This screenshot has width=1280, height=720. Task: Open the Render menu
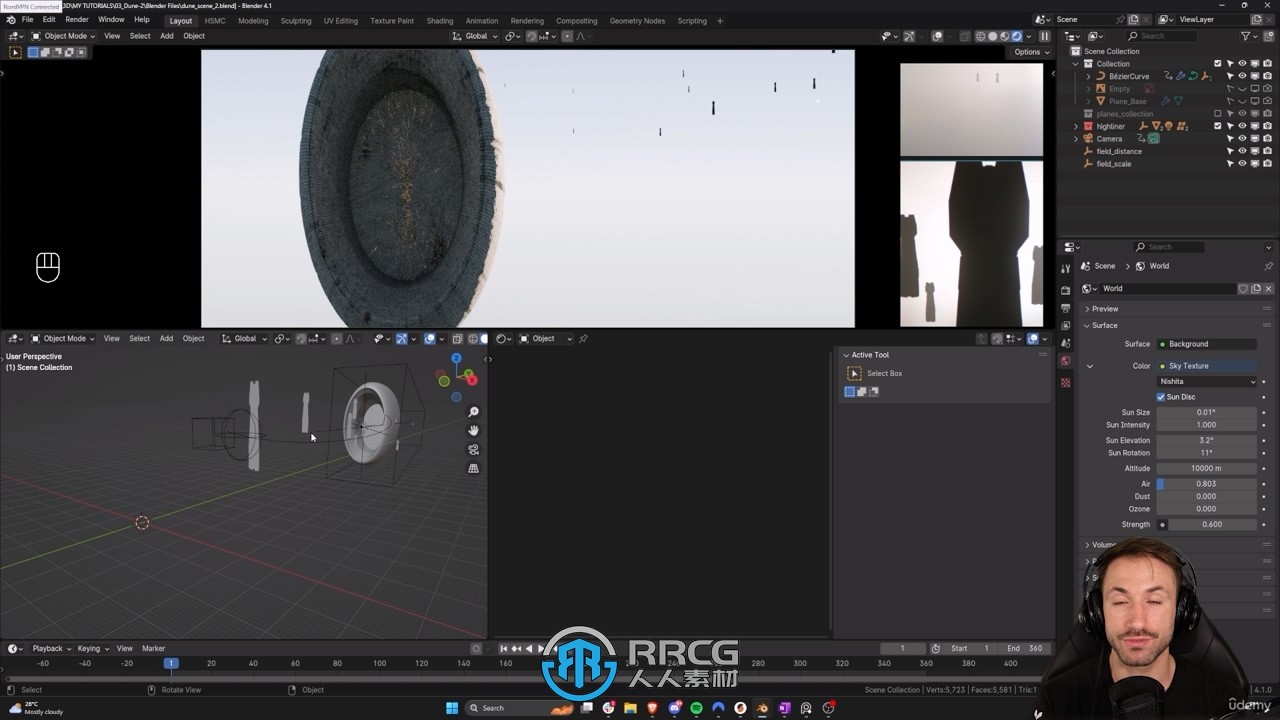77,20
